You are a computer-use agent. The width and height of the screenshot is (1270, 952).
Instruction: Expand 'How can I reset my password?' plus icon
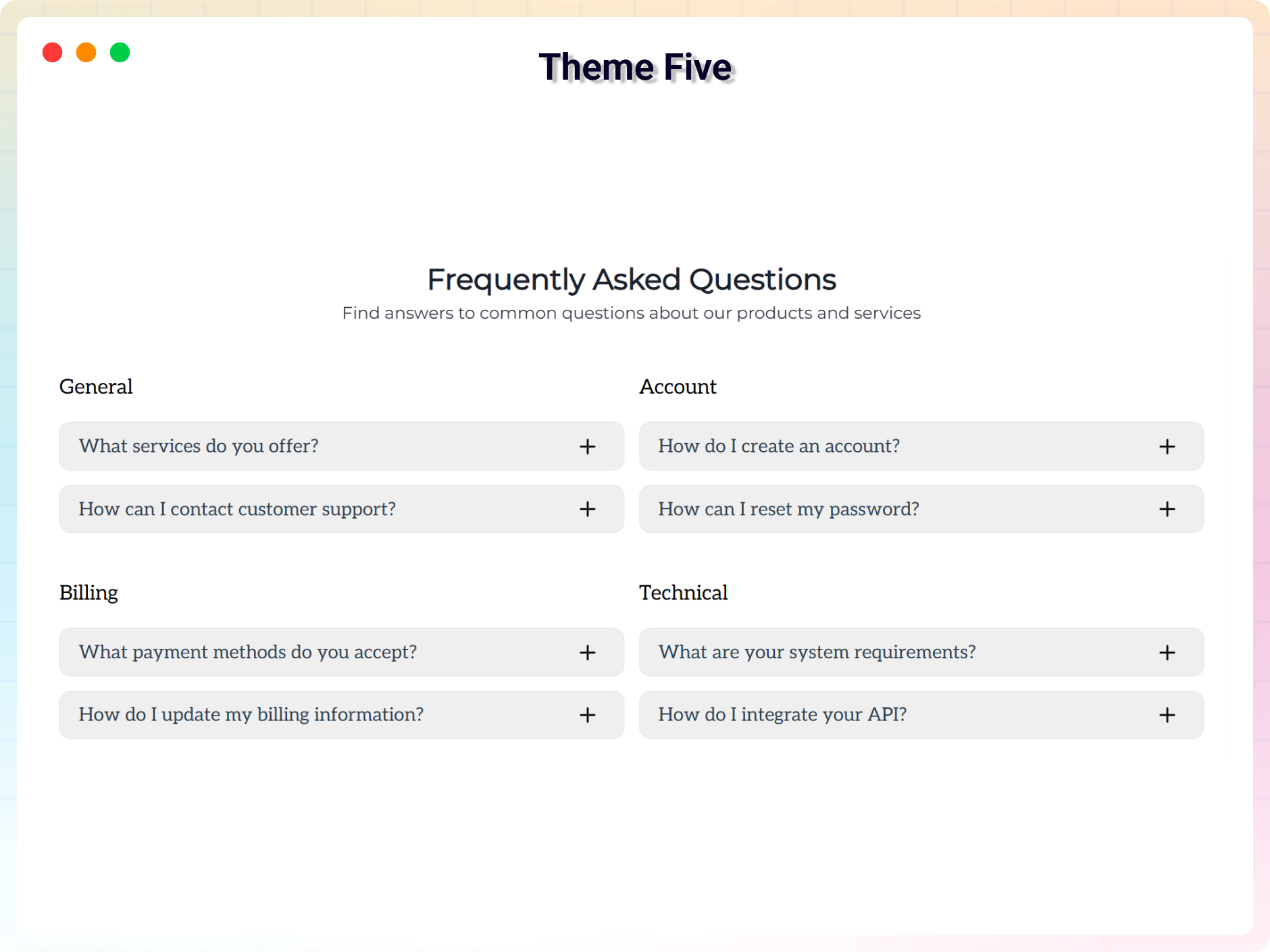pyautogui.click(x=1167, y=509)
